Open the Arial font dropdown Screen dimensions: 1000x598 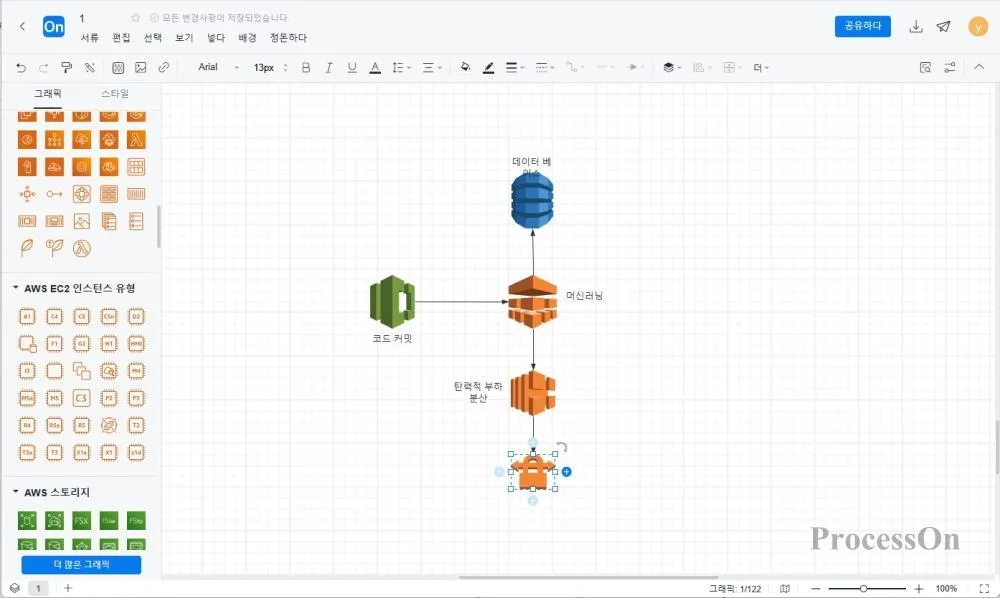pyautogui.click(x=218, y=67)
